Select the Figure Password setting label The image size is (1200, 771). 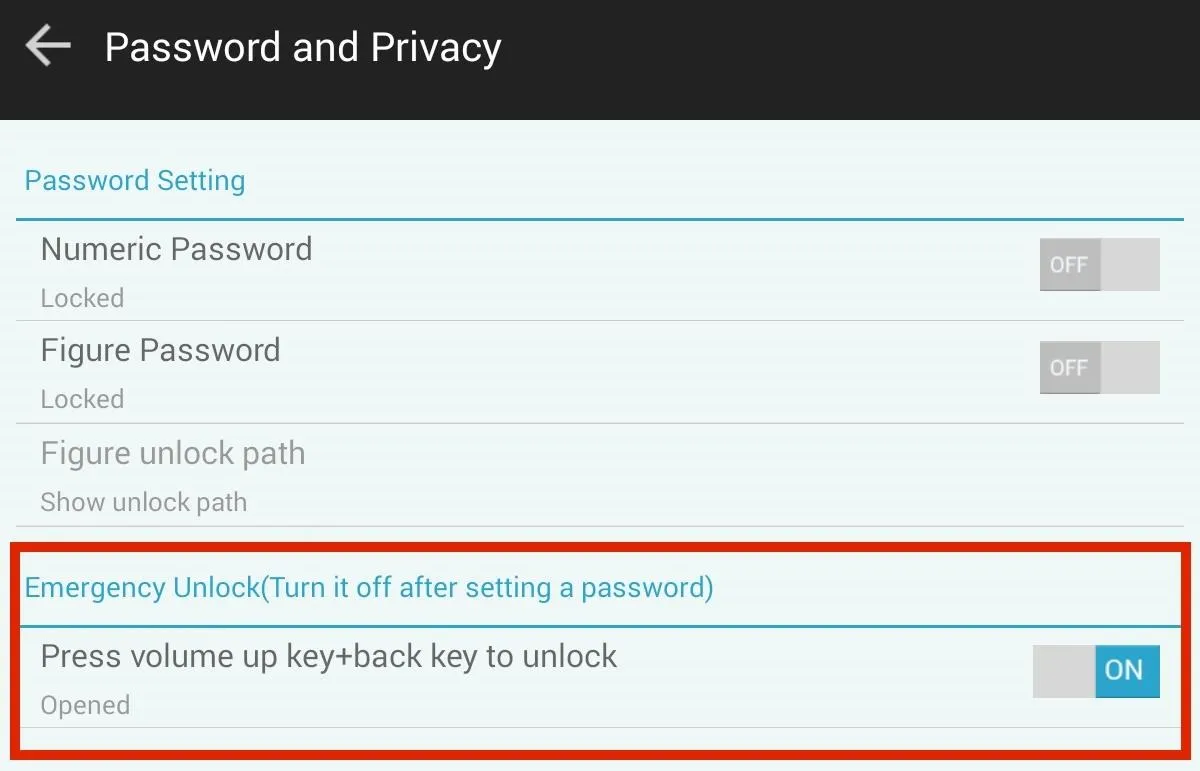(160, 350)
